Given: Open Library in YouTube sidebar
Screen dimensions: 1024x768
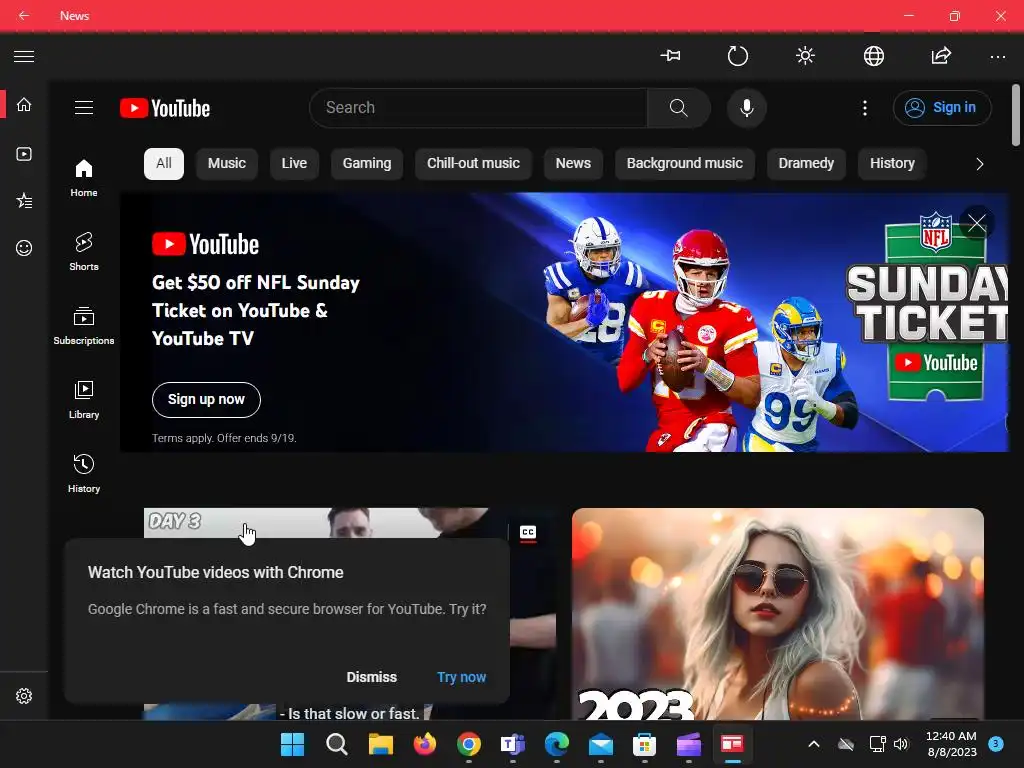Looking at the screenshot, I should click(84, 400).
